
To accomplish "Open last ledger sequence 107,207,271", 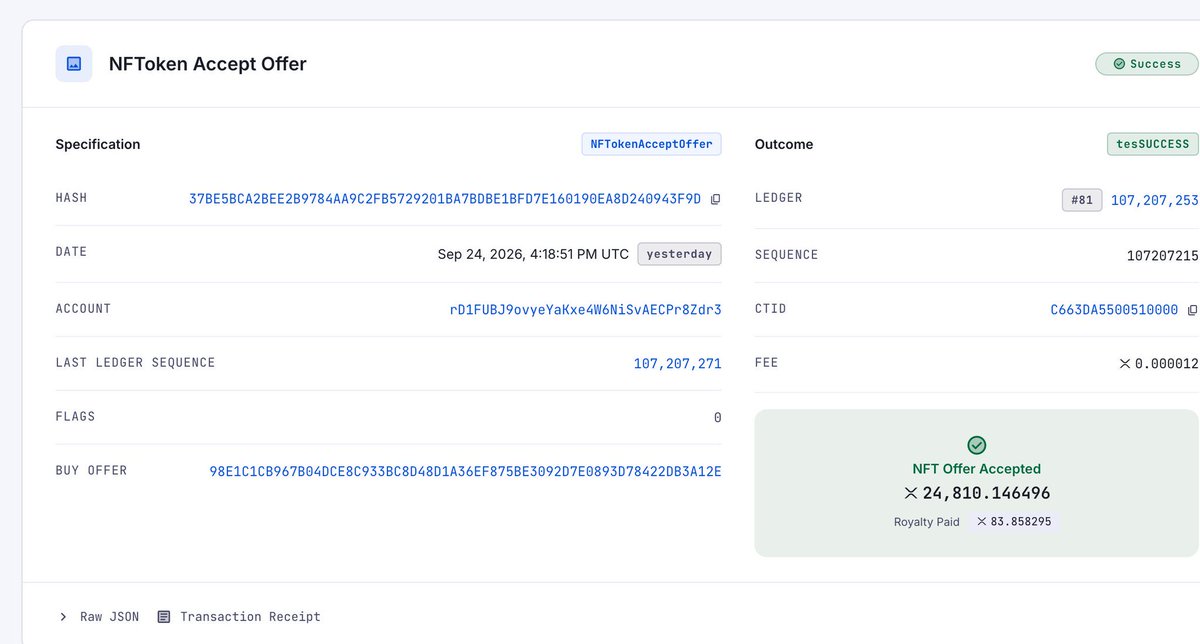I will point(678,364).
